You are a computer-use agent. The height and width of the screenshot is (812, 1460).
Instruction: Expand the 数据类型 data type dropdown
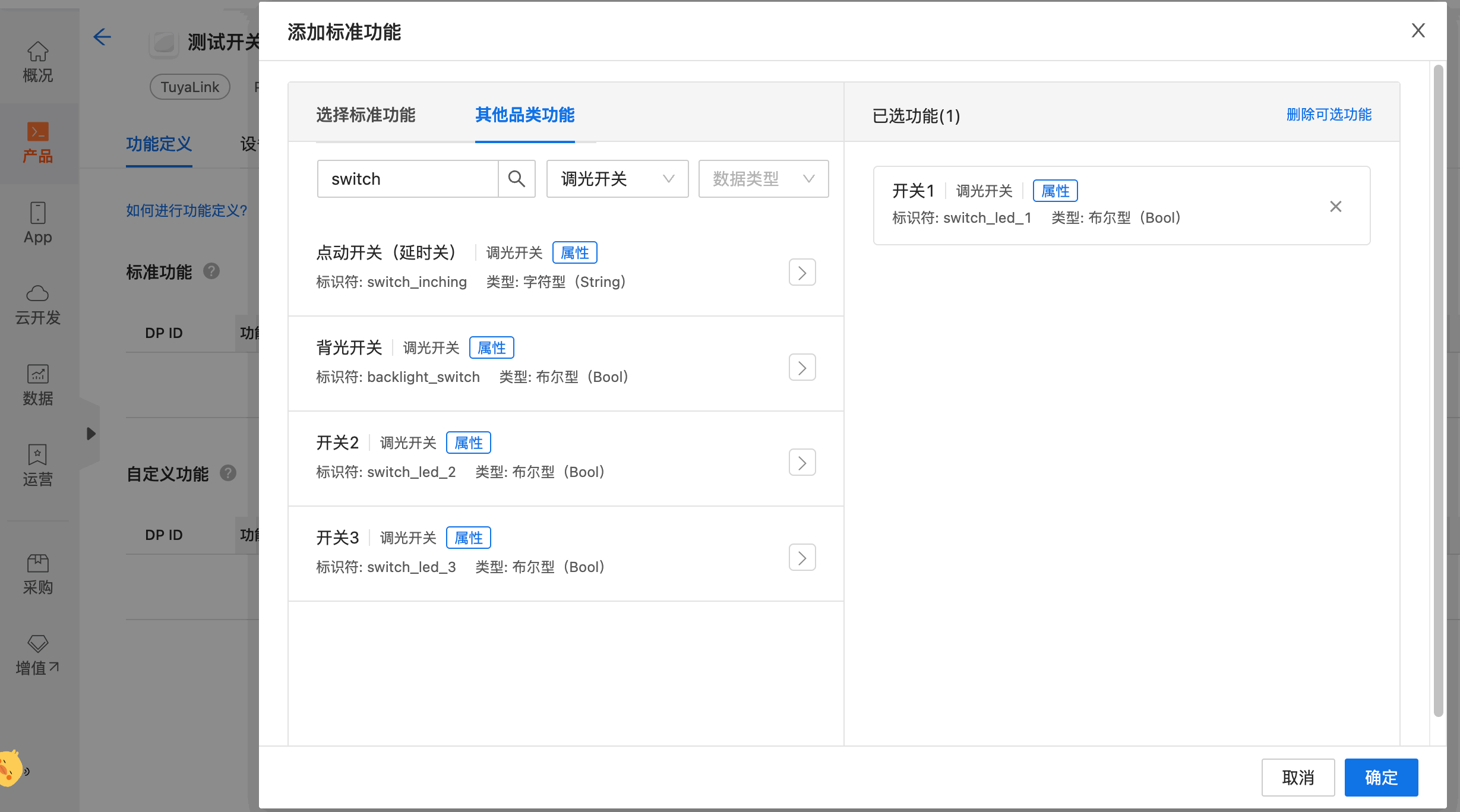763,178
